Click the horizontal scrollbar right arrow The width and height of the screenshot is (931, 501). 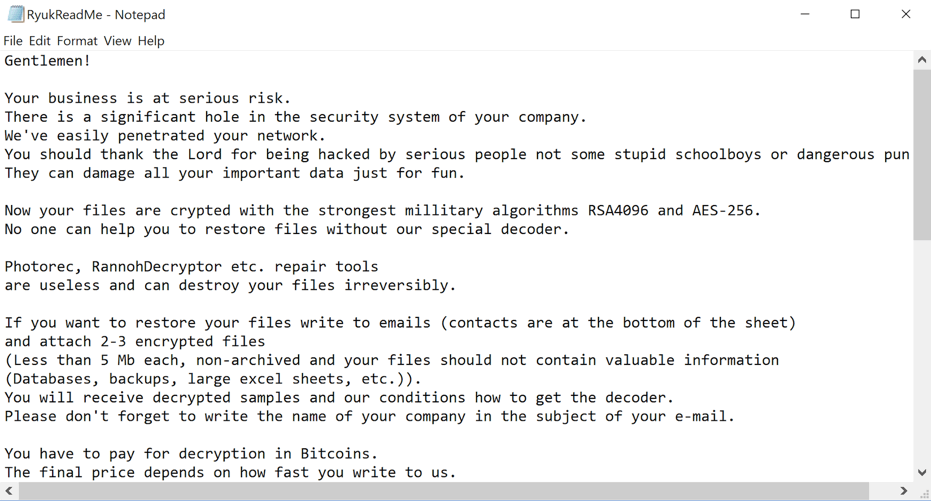coord(904,491)
